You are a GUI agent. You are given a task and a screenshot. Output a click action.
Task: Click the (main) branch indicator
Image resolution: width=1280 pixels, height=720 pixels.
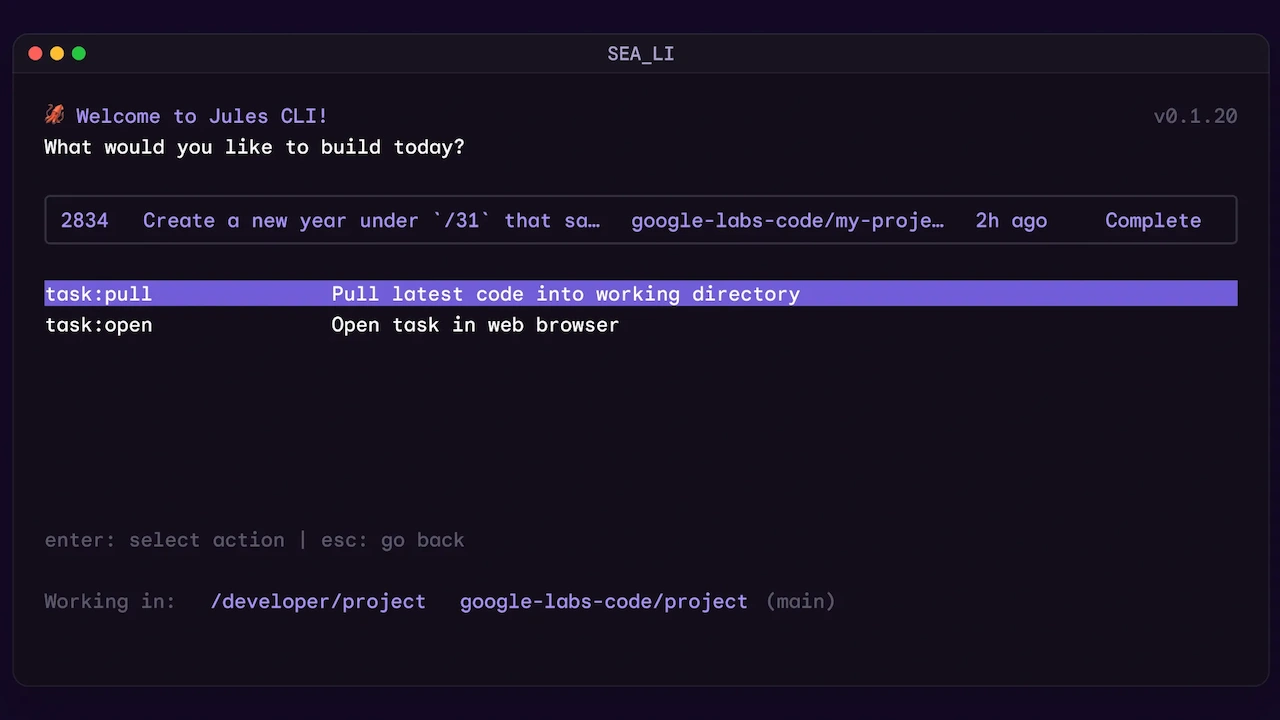click(801, 602)
